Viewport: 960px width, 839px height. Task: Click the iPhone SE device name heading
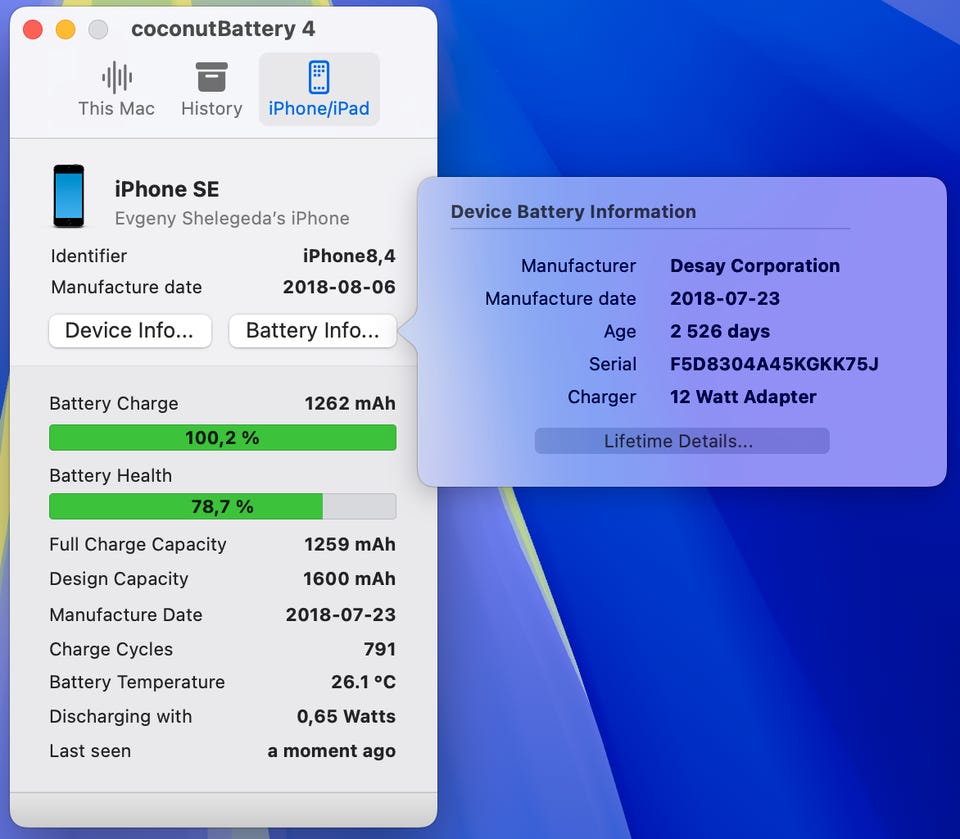[167, 189]
